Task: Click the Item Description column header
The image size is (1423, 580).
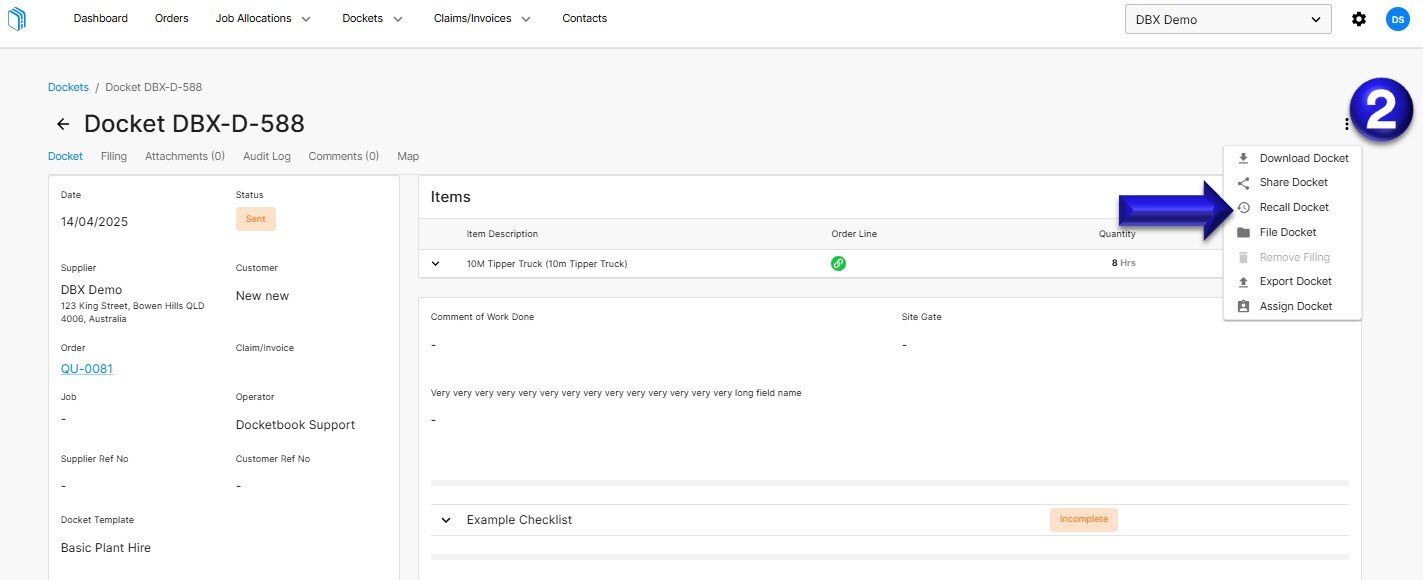Action: [x=502, y=234]
